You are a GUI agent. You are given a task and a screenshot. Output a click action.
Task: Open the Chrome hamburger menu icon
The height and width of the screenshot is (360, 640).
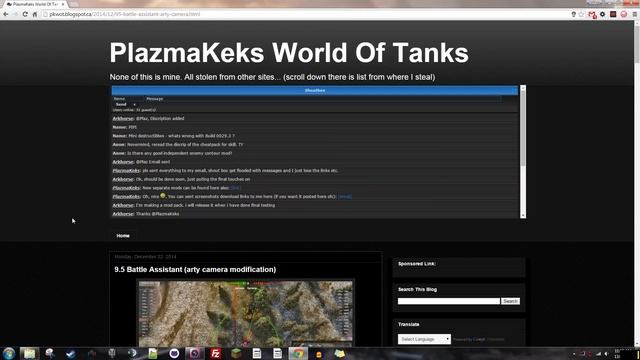tap(635, 14)
